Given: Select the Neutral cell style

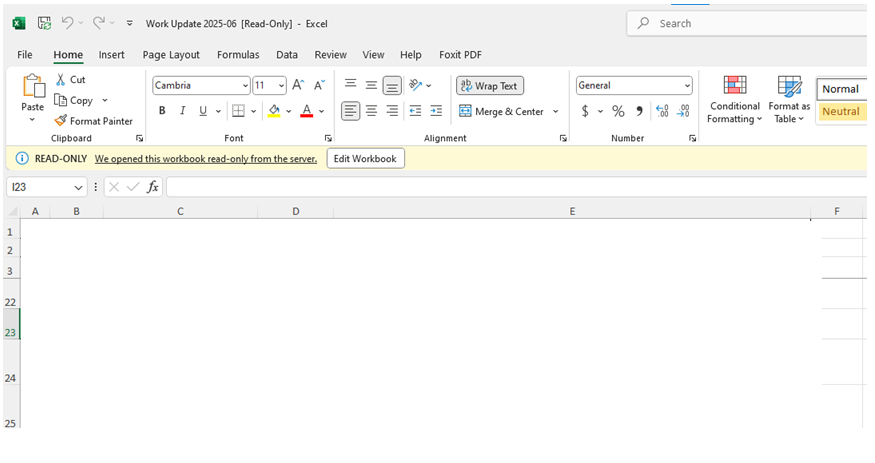Looking at the screenshot, I should (841, 111).
